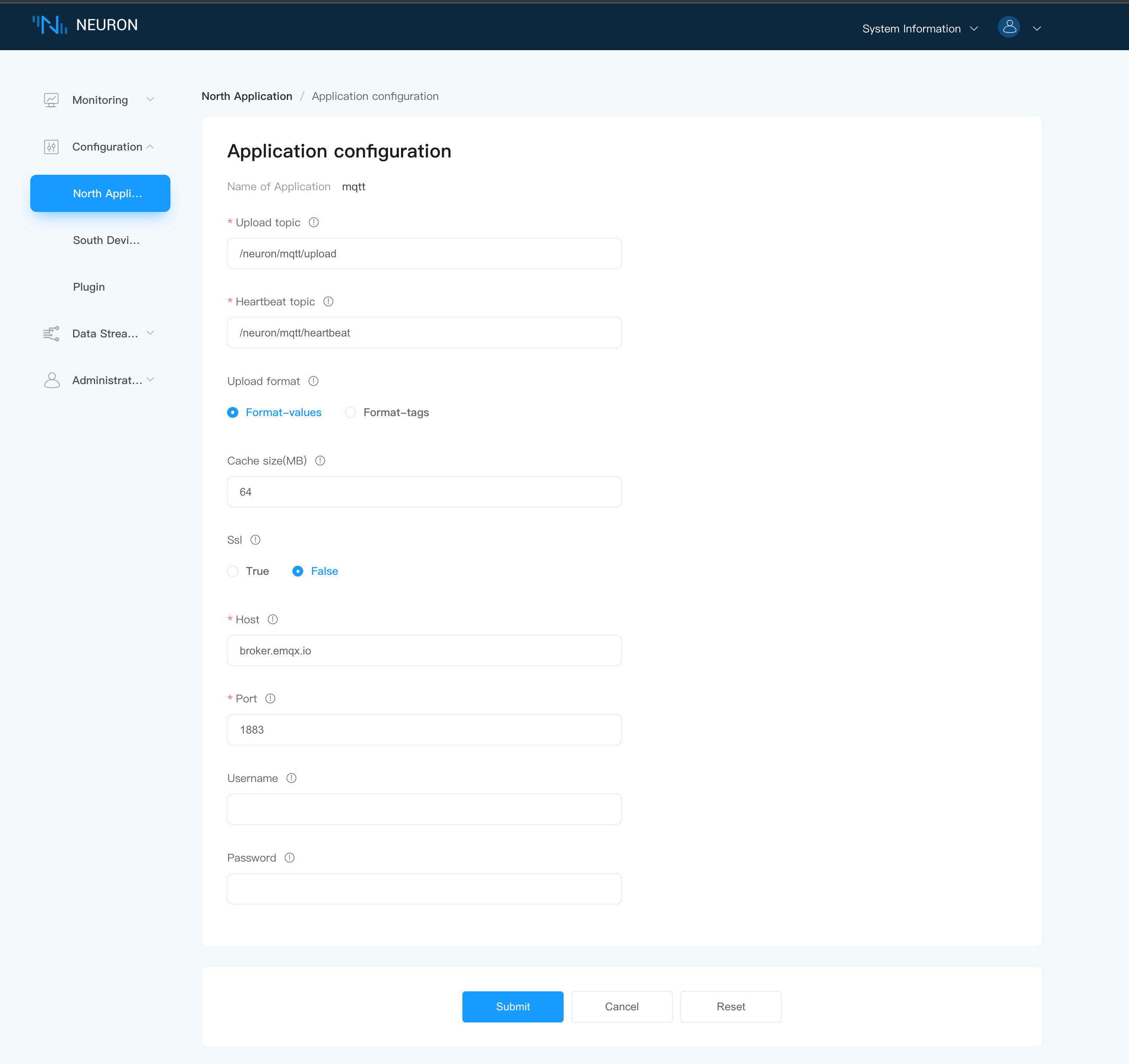Image resolution: width=1129 pixels, height=1064 pixels.
Task: Click the Monitoring sidebar icon
Action: 51,99
